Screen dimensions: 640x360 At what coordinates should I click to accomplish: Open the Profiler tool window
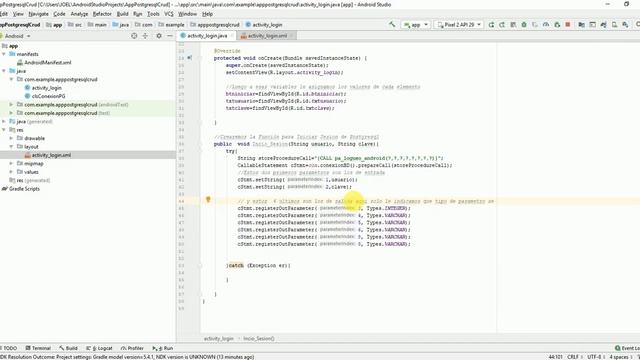pyautogui.click(x=132, y=348)
